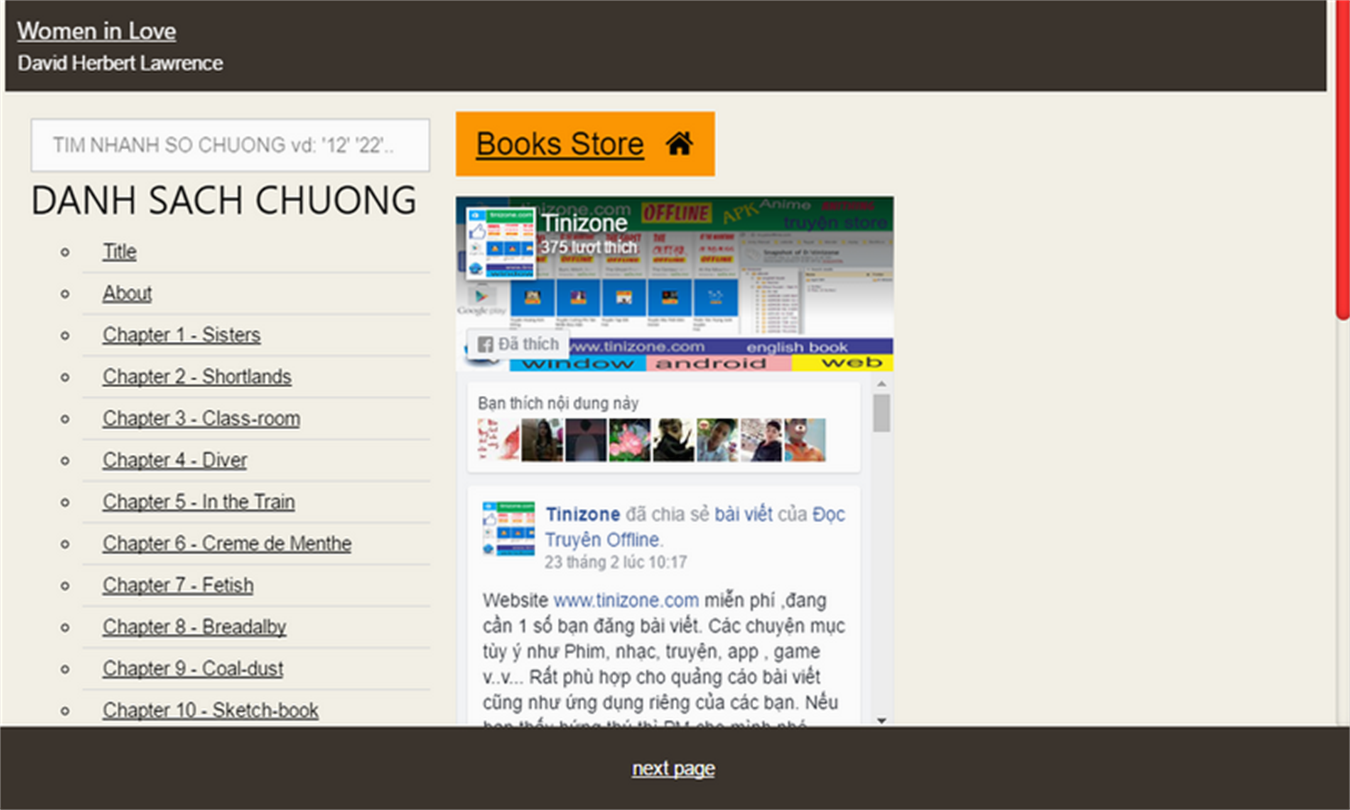Viewport: 1350px width, 810px height.
Task: Open Chapter 8 - Breadalby
Action: click(x=194, y=627)
